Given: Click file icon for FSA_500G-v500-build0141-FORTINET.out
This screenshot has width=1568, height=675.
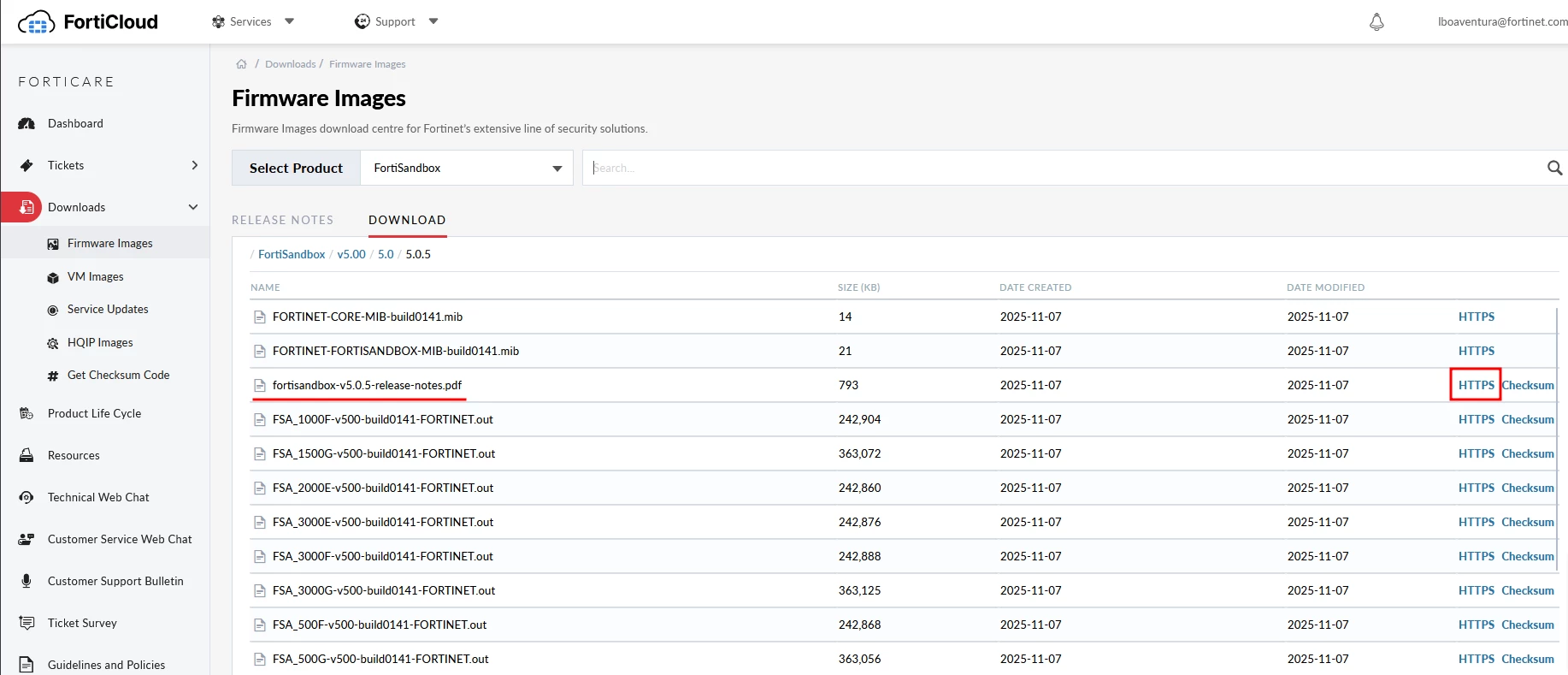Looking at the screenshot, I should coord(260,660).
